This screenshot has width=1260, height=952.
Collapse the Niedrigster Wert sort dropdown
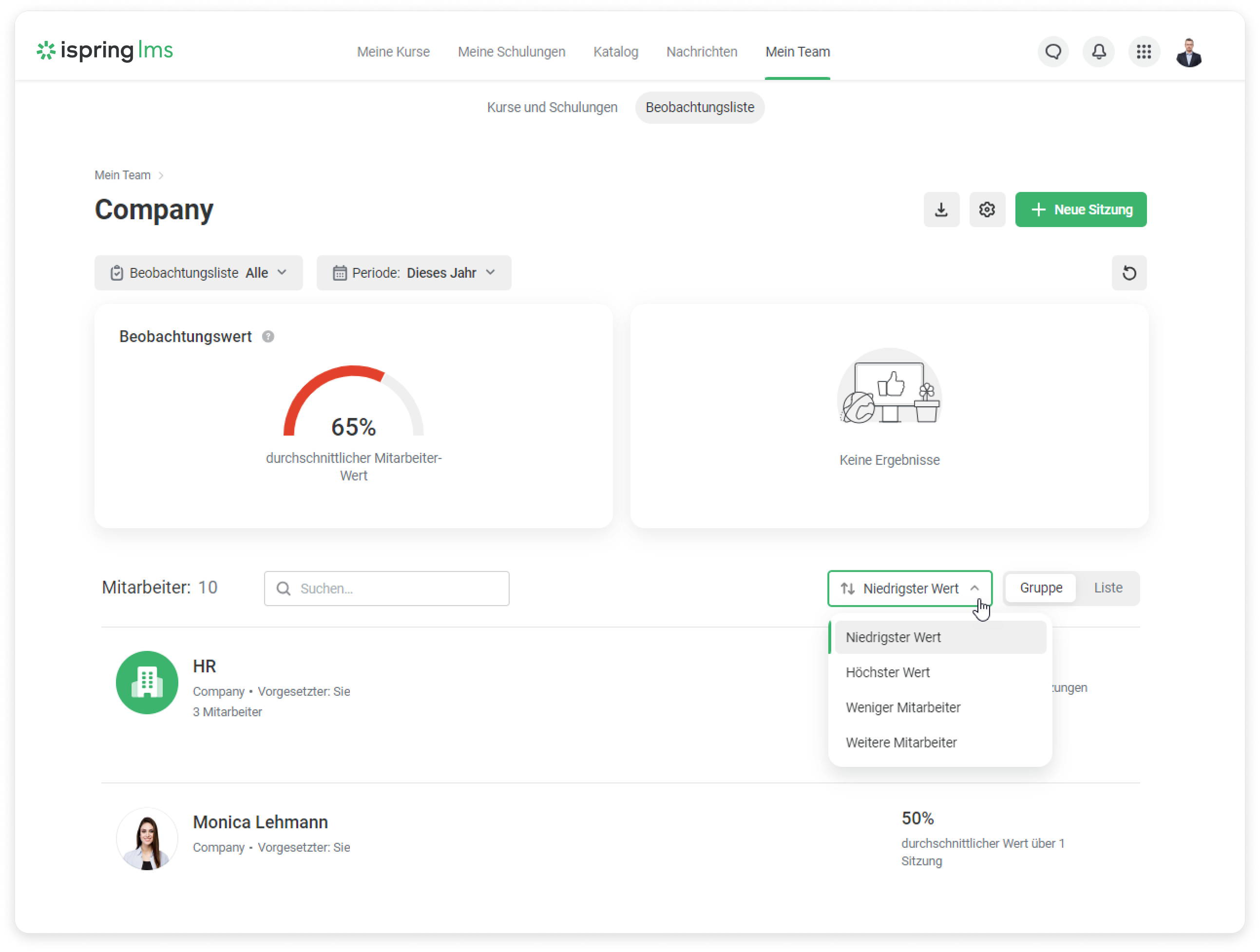pyautogui.click(x=909, y=589)
